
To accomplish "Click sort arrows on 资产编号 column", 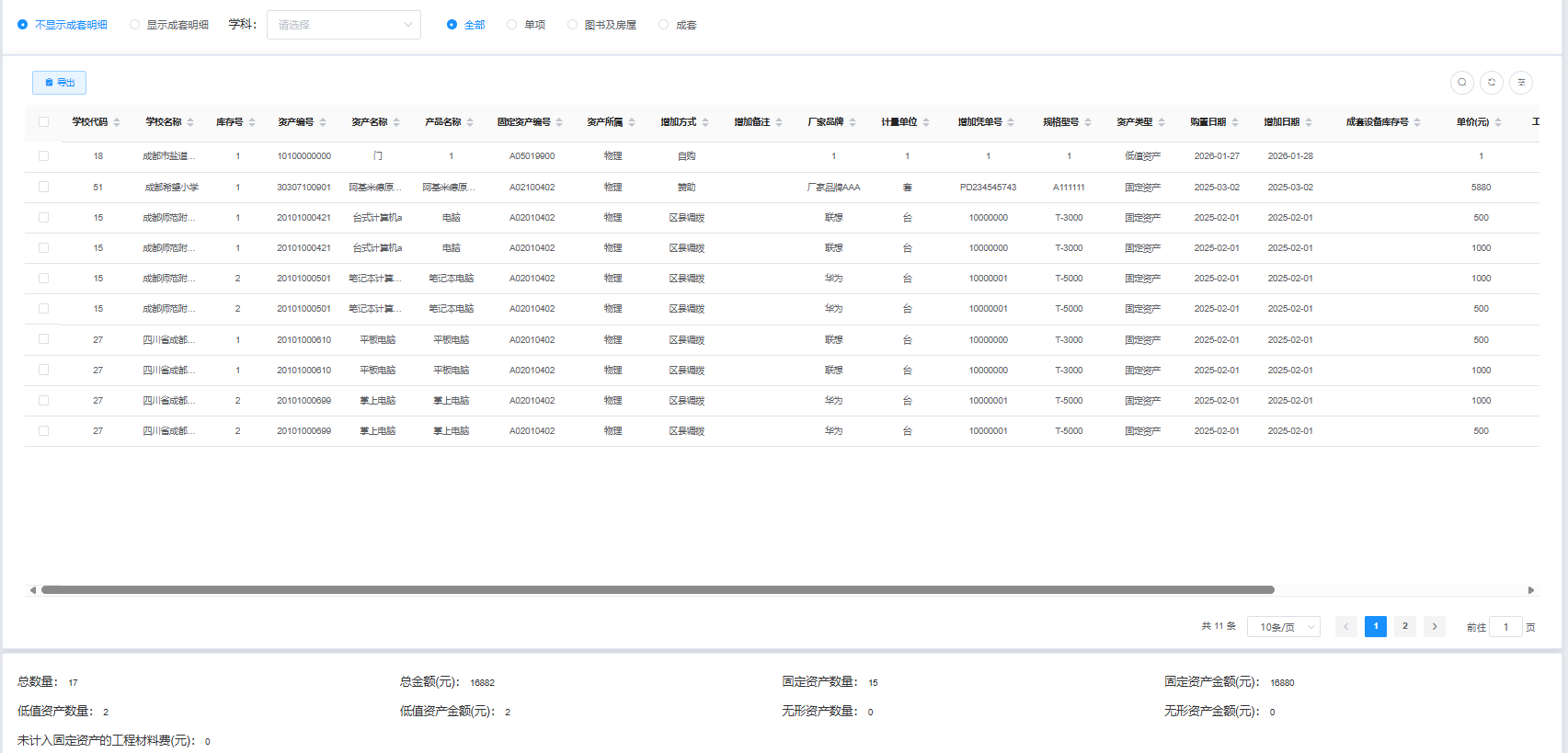I will (x=323, y=122).
